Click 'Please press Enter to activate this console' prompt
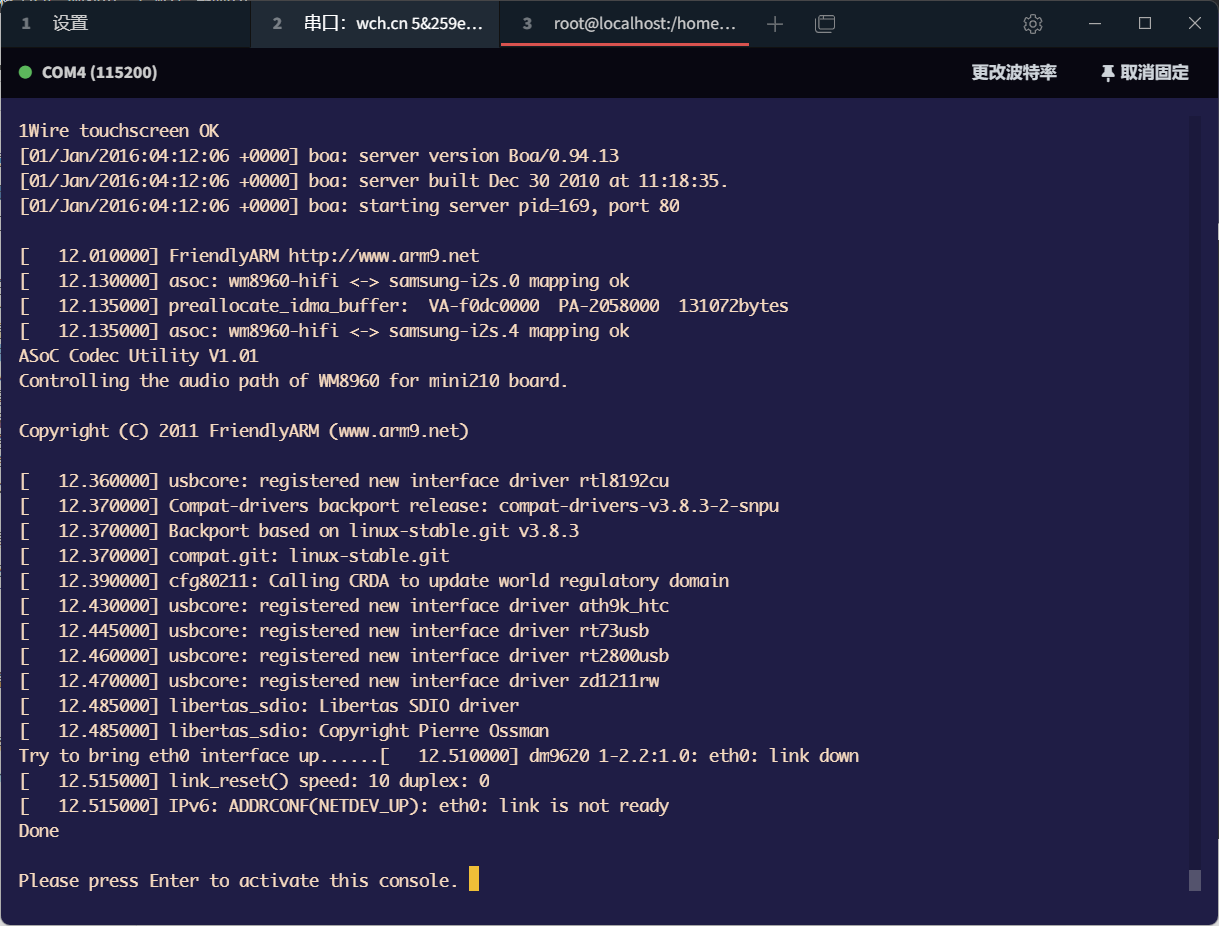 tap(239, 881)
